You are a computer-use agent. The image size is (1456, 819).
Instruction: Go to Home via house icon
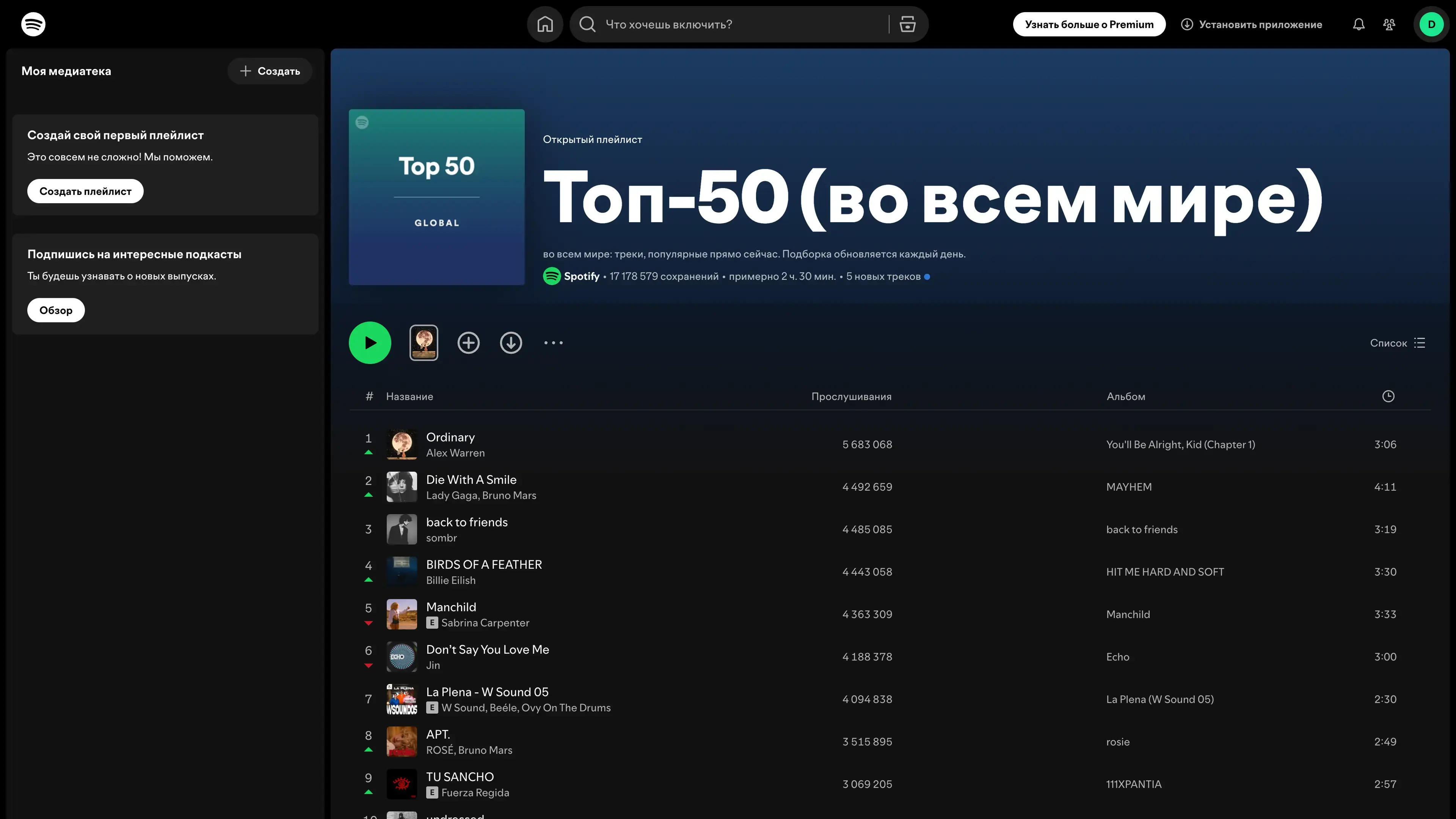coord(545,24)
